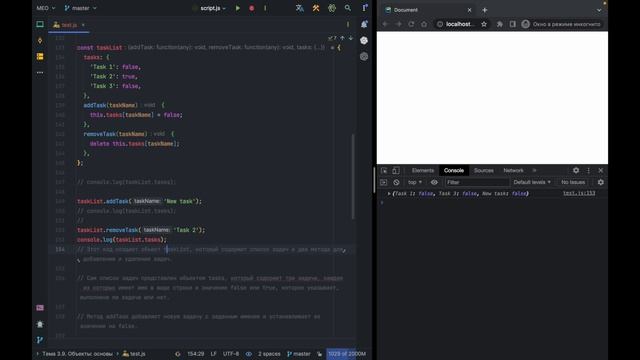Click the console Filter field
The image size is (640, 360).
(x=477, y=182)
